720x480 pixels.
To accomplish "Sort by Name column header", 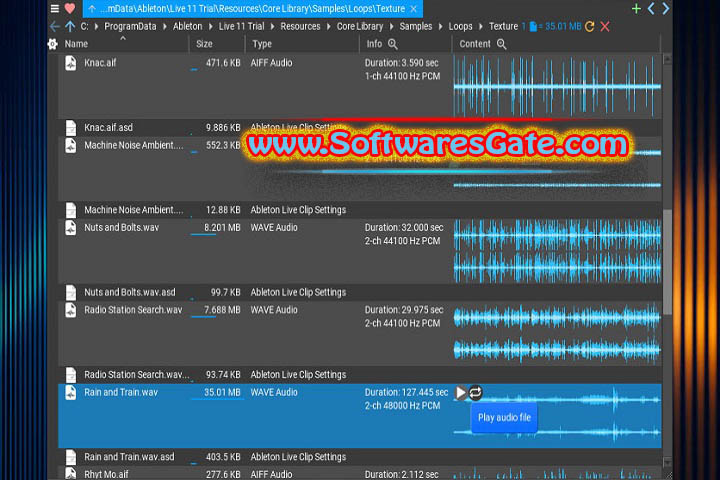I will pos(76,44).
